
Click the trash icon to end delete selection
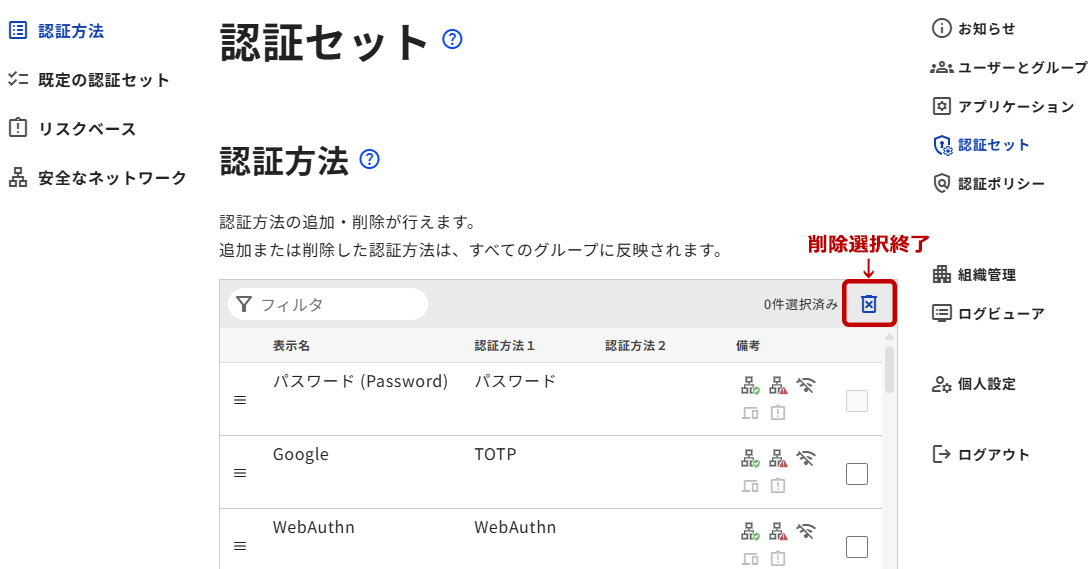click(x=869, y=304)
